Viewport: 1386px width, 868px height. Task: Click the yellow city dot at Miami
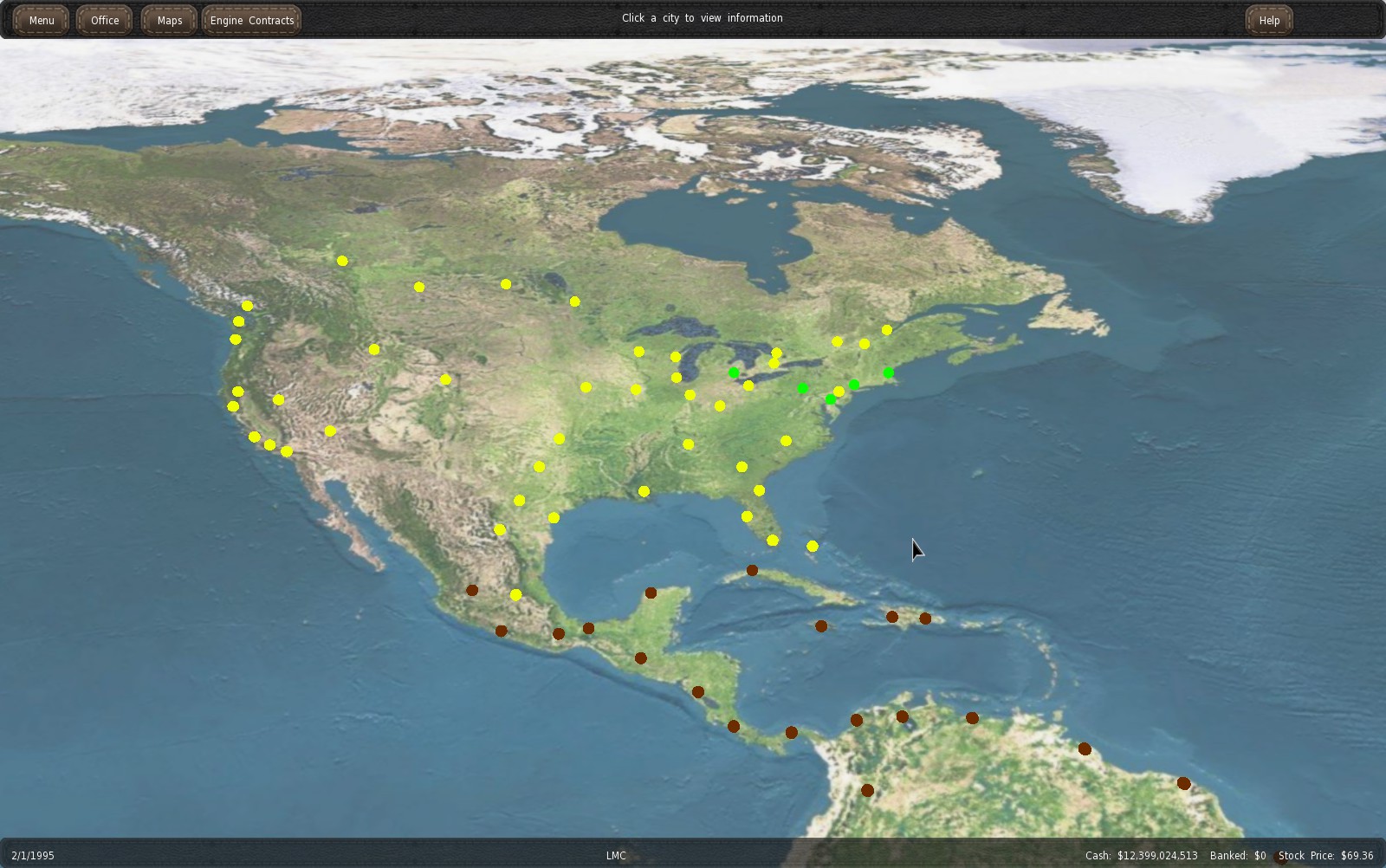tap(773, 541)
